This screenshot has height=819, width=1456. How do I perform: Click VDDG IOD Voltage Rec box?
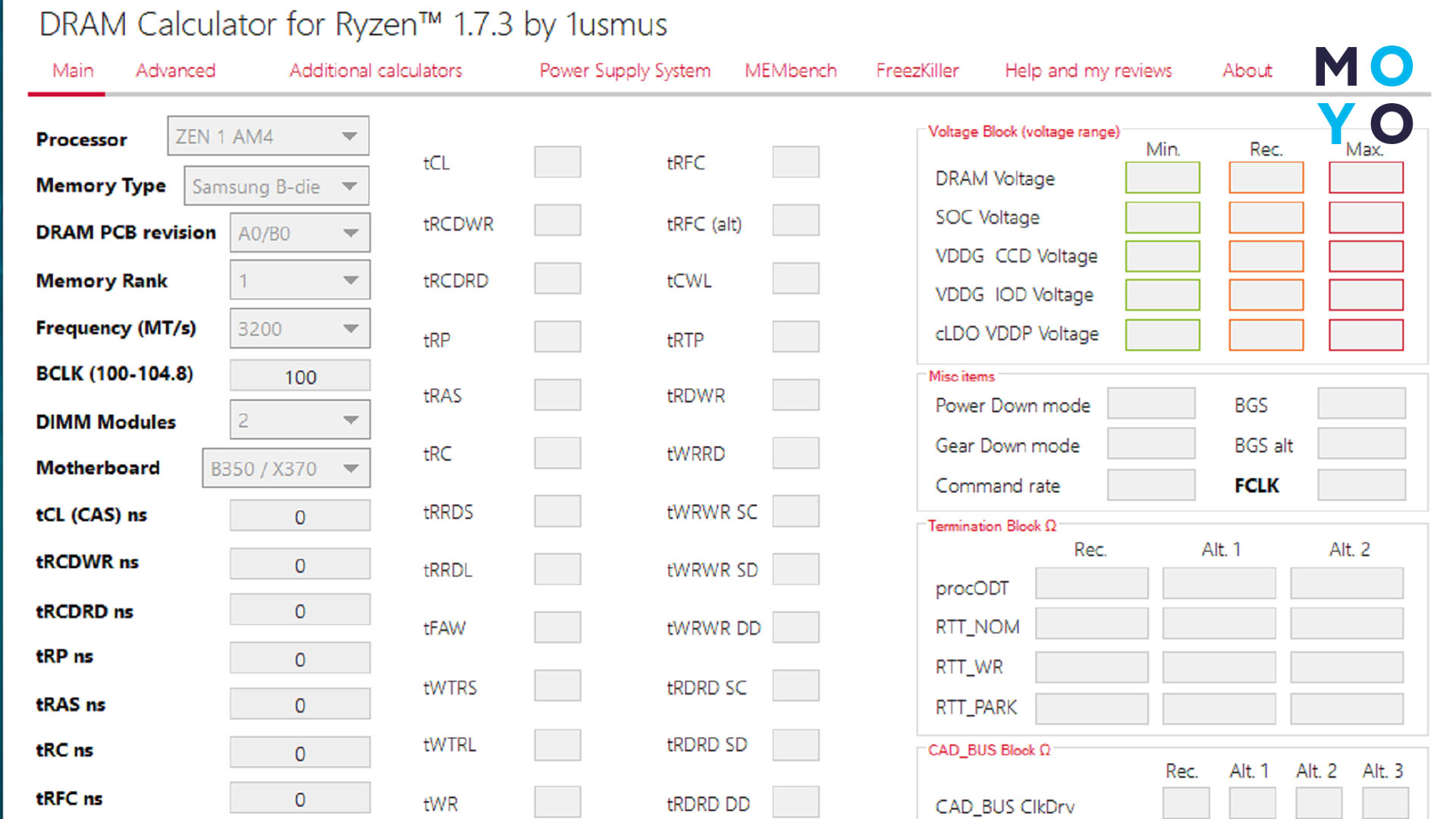coord(1266,295)
